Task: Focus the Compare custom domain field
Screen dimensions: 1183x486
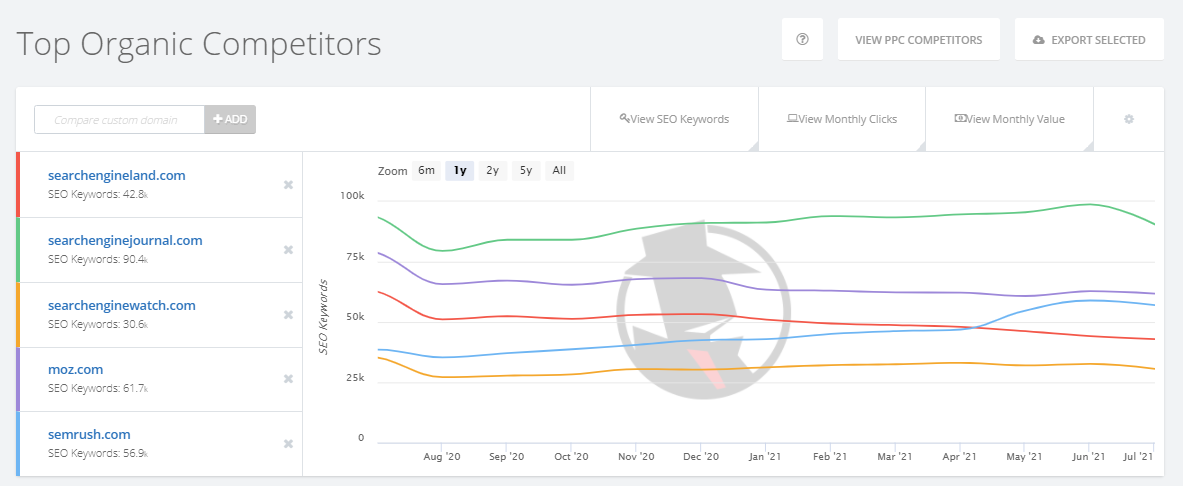Action: pos(119,119)
